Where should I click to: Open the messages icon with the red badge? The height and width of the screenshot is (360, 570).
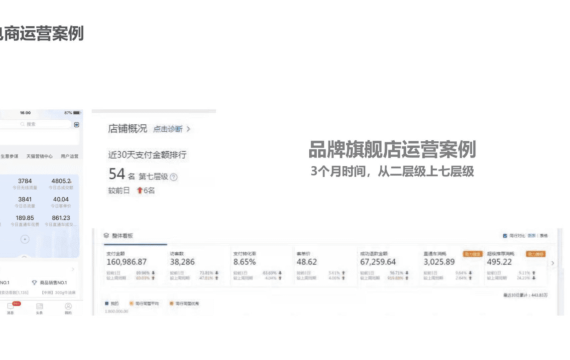click(11, 306)
